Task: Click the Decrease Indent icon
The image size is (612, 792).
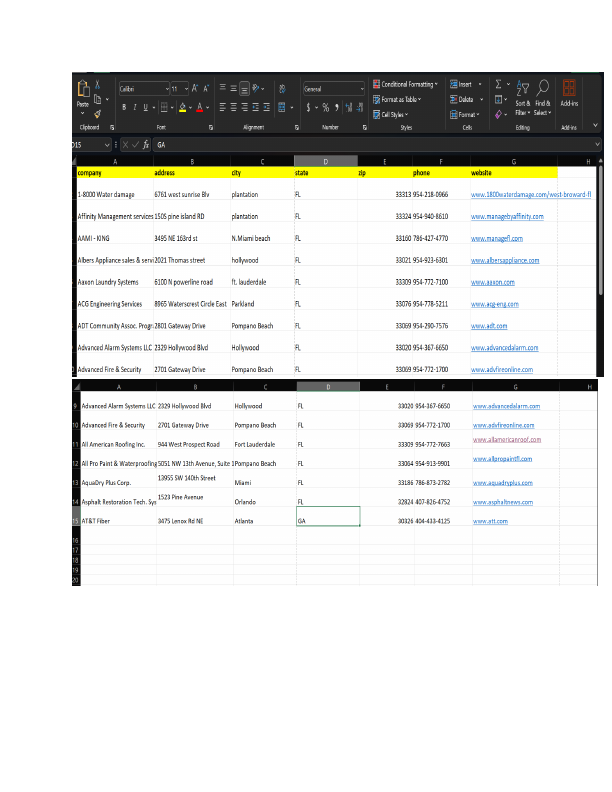Action: click(256, 107)
